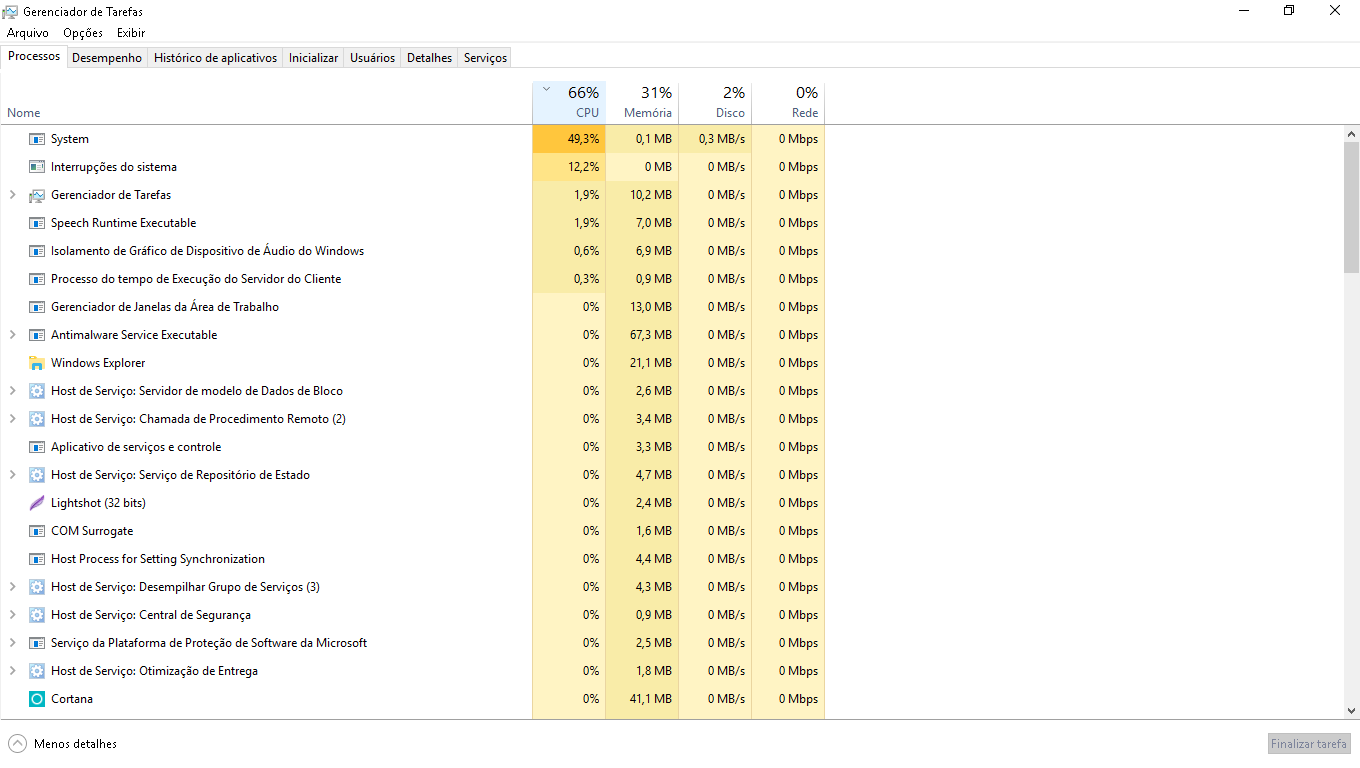This screenshot has height=768, width=1360.
Task: Expand Host de Serviço: Central de Segurança
Action: (x=12, y=615)
